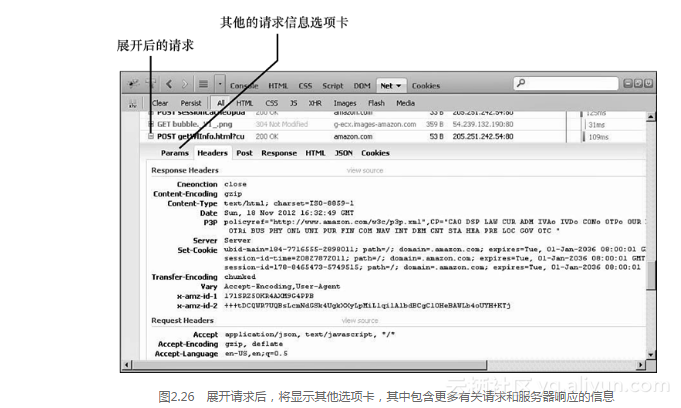Viewport: 681px width, 408px height.
Task: Open the Post request tab
Action: tap(245, 153)
